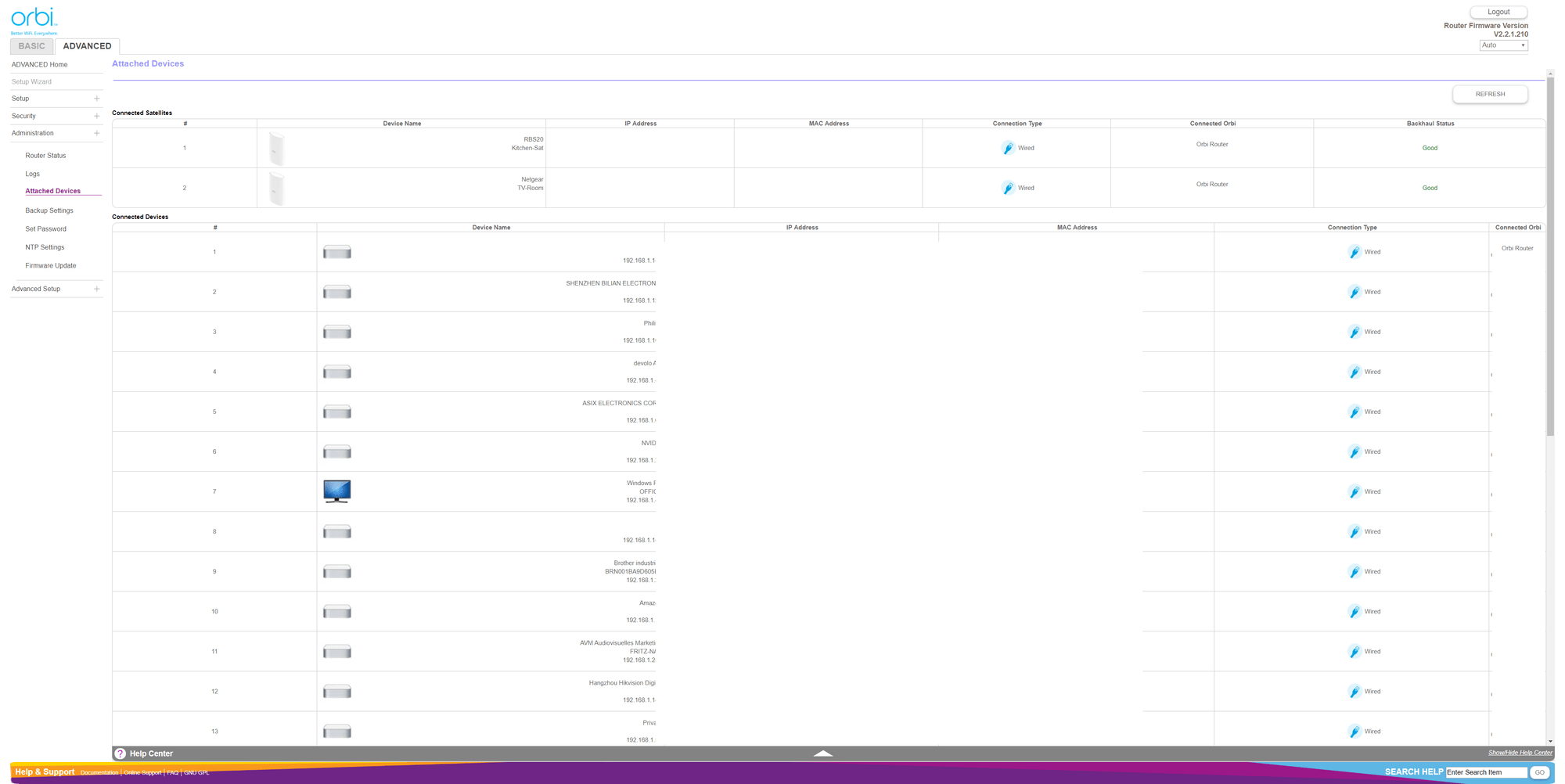Click the monitor icon for device 7
1565x784 pixels.
click(x=337, y=491)
